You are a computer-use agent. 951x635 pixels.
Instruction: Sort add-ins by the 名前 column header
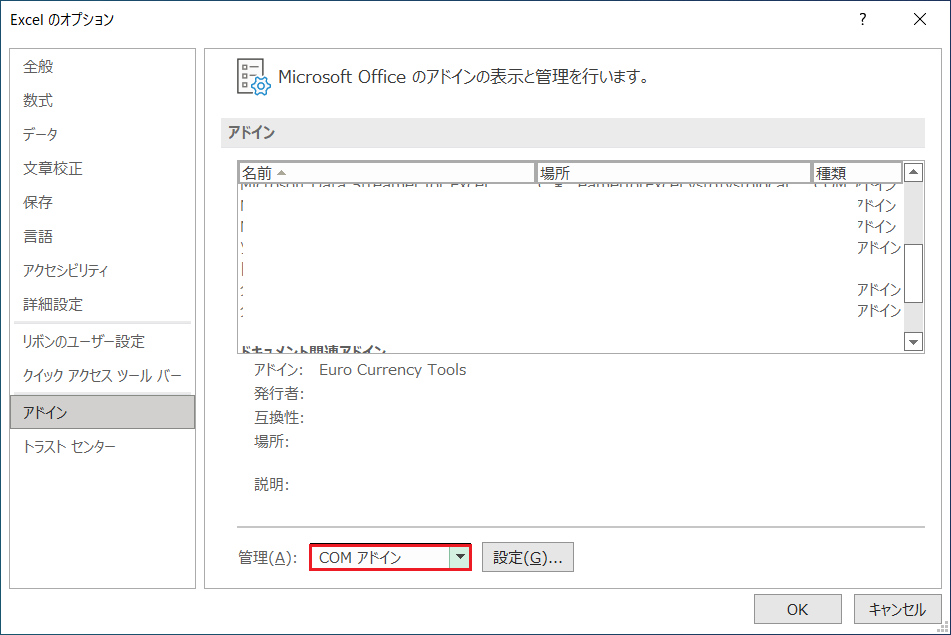tap(386, 173)
